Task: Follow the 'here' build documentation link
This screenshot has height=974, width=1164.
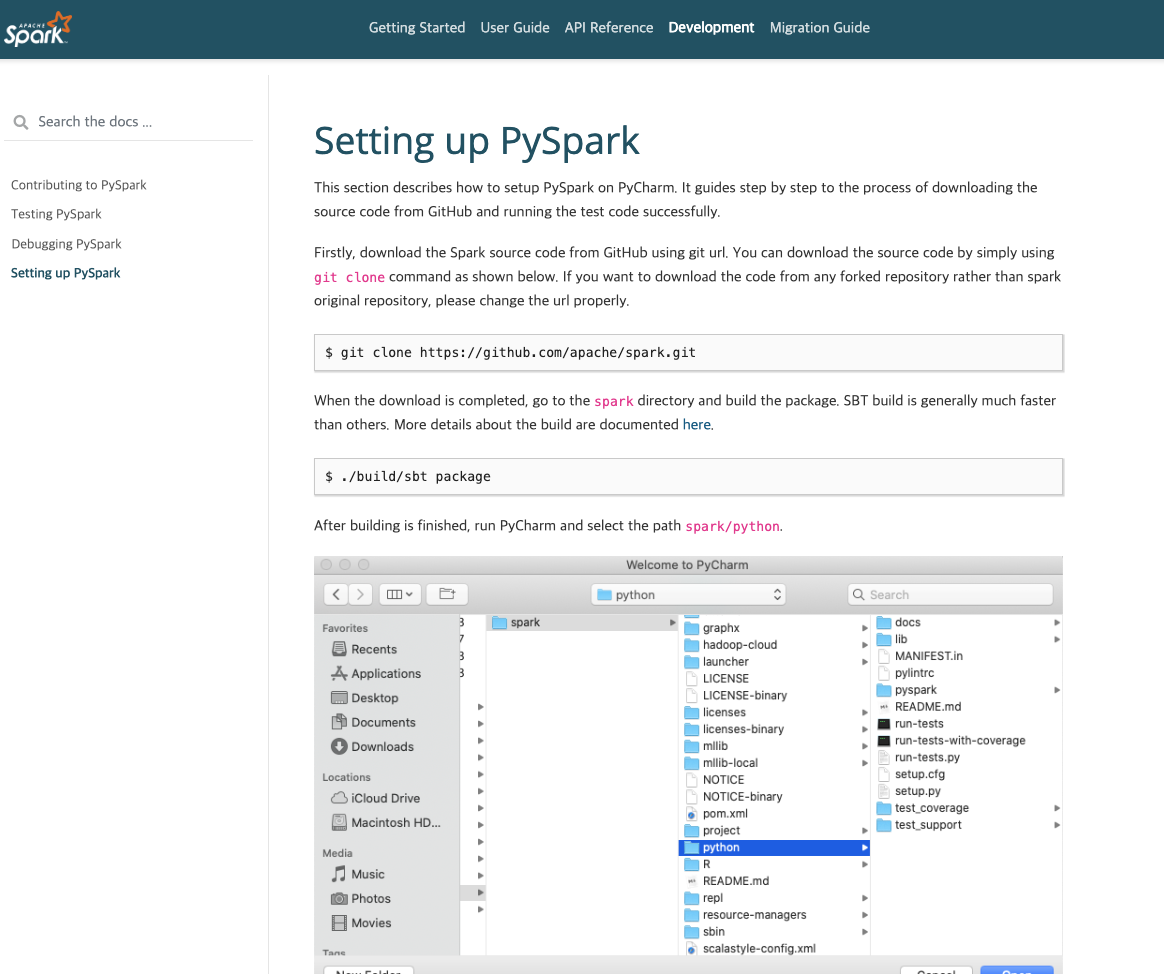Action: point(696,425)
